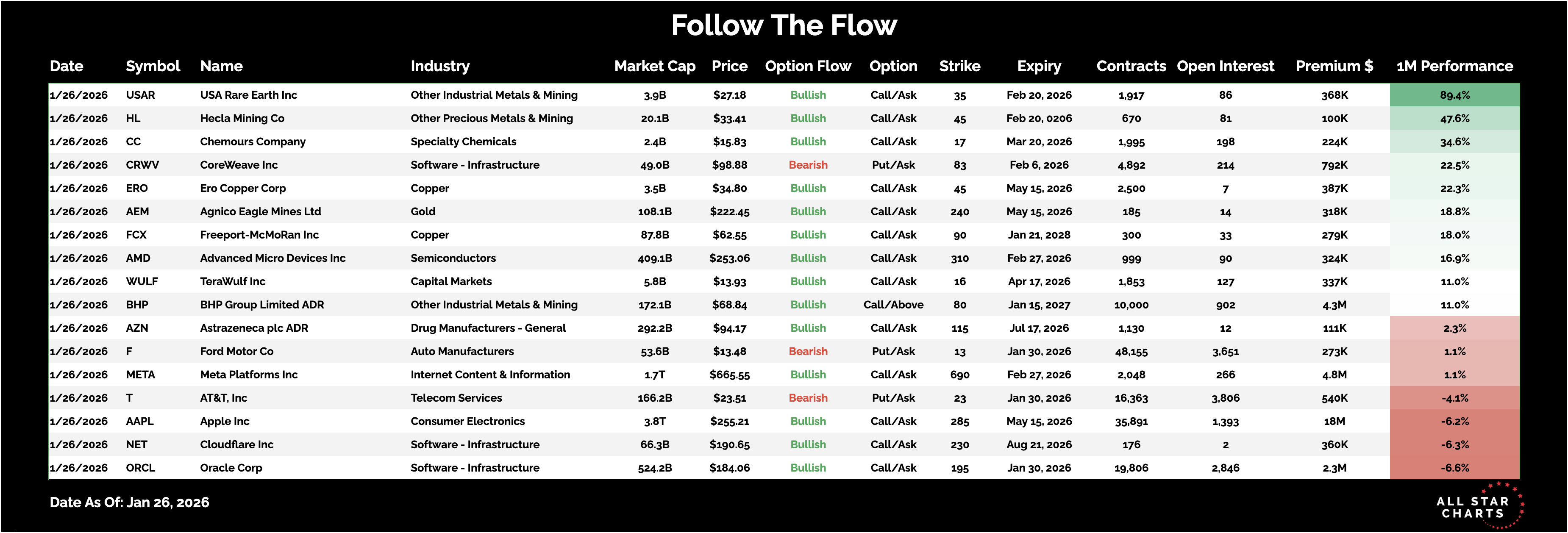The width and height of the screenshot is (1568, 533).
Task: Click the Symbol column header
Action: point(153,67)
